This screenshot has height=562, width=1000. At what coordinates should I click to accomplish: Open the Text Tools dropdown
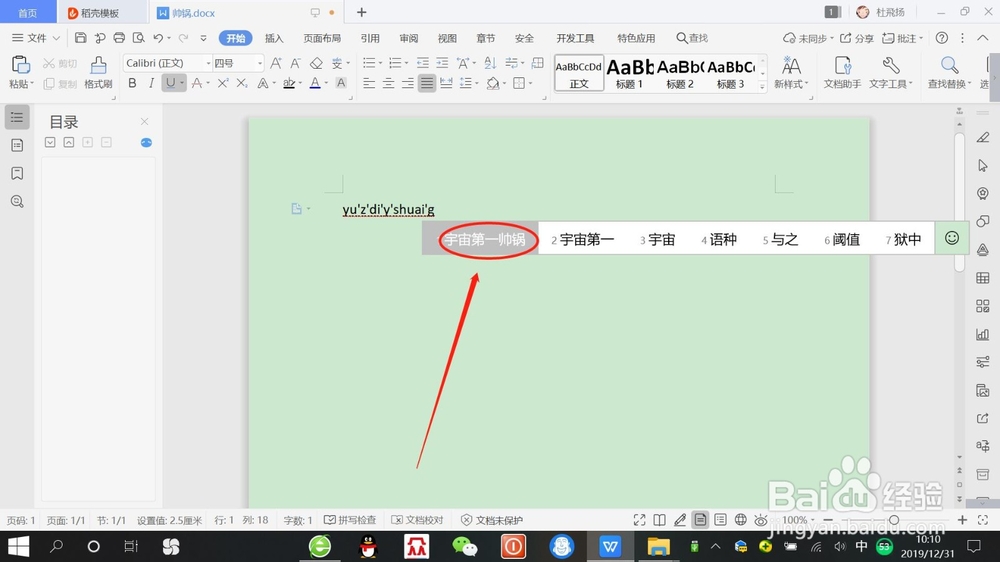(890, 73)
